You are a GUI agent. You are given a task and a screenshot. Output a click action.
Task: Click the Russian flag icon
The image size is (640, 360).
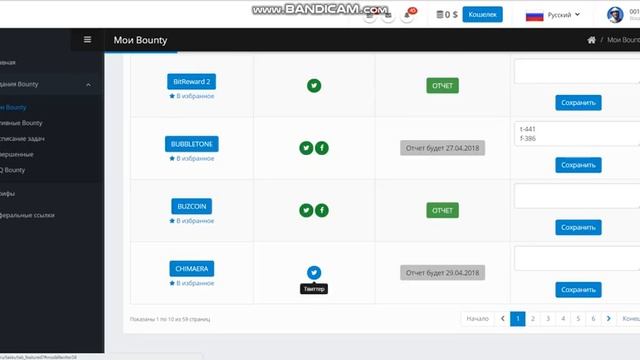click(534, 15)
